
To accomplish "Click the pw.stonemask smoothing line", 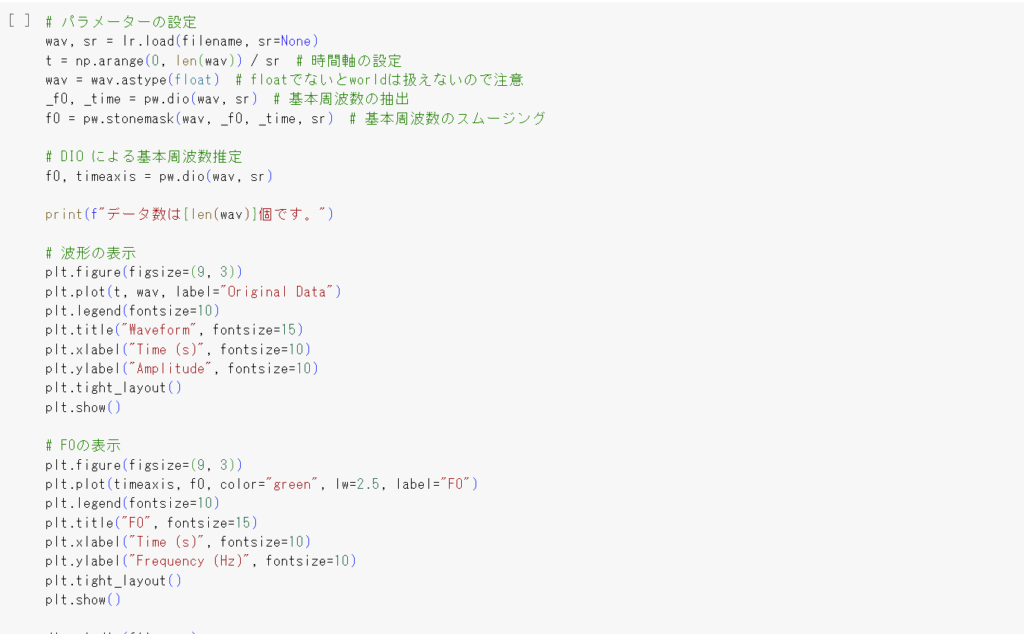I will (295, 118).
